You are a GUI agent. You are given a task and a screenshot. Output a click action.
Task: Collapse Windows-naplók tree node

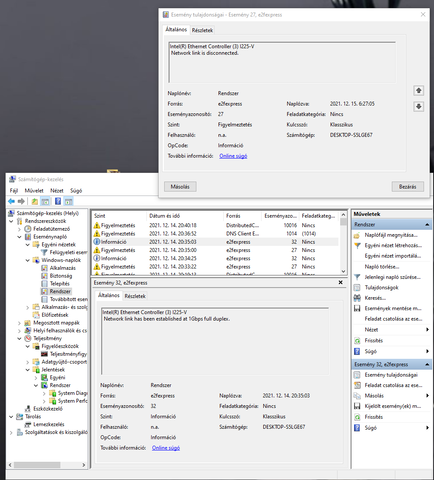[x=28, y=260]
